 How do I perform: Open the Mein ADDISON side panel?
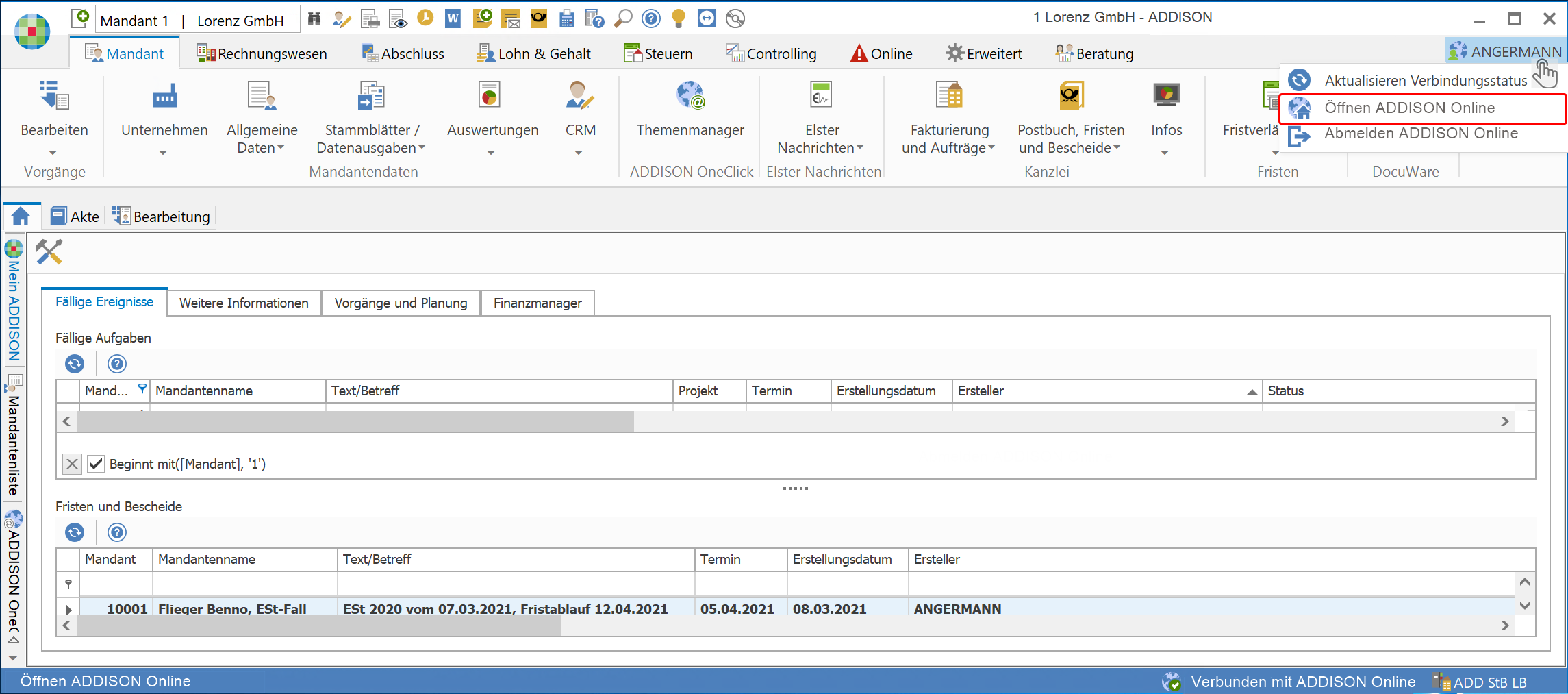point(14,301)
